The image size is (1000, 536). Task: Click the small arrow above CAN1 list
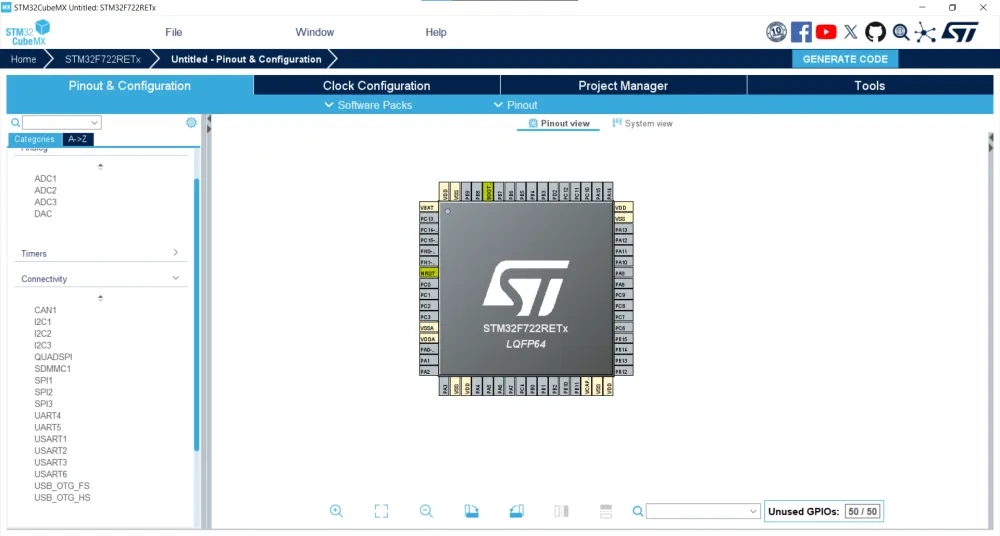(100, 298)
